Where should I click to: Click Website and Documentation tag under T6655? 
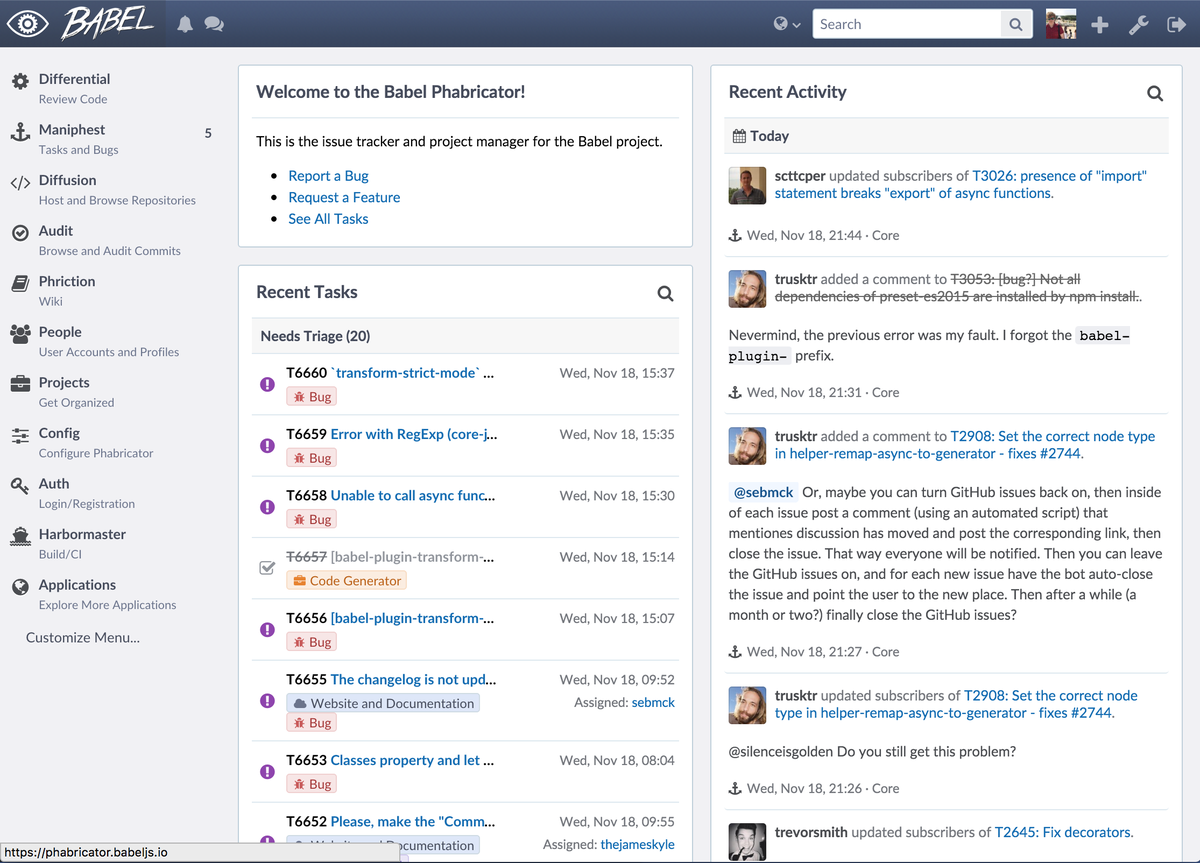383,703
